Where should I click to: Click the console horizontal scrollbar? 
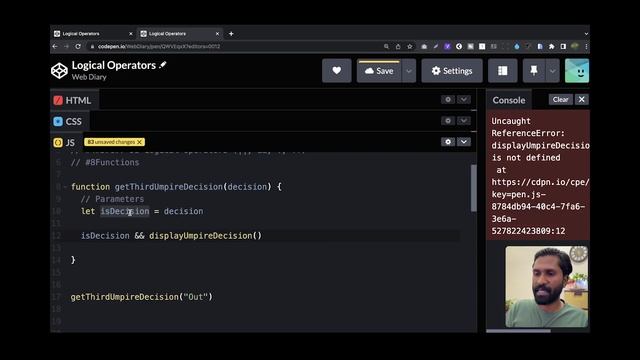click(518, 331)
